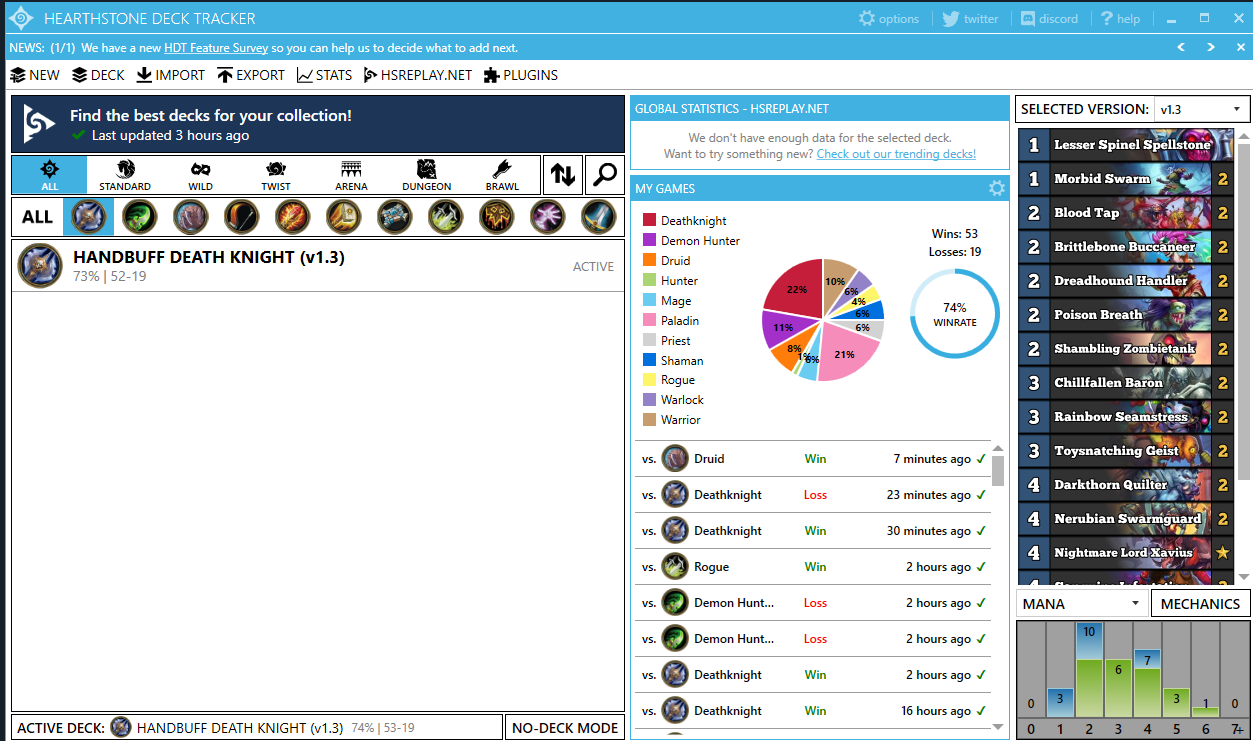Image resolution: width=1253 pixels, height=741 pixels.
Task: Select the Chillfallen Baron card
Action: pyautogui.click(x=1125, y=382)
